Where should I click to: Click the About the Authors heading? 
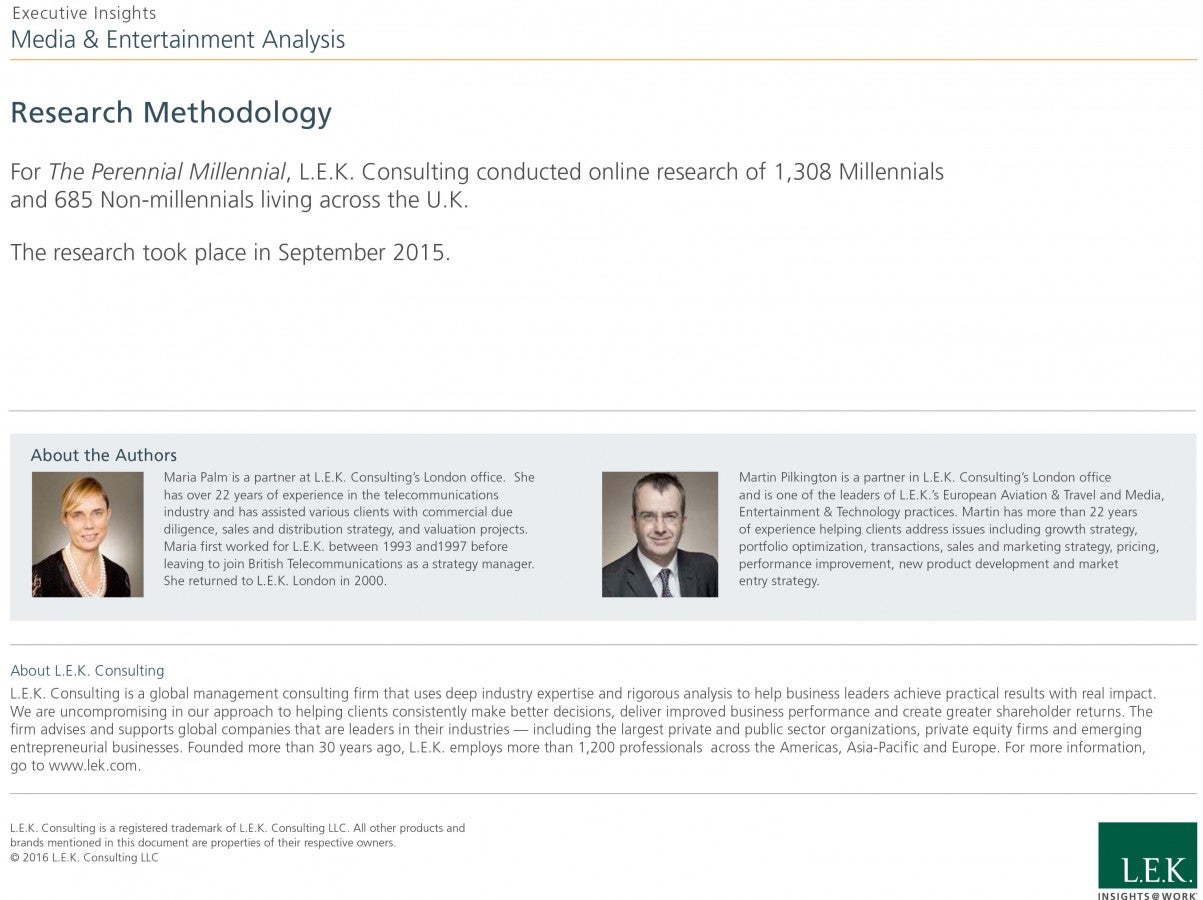click(x=104, y=455)
